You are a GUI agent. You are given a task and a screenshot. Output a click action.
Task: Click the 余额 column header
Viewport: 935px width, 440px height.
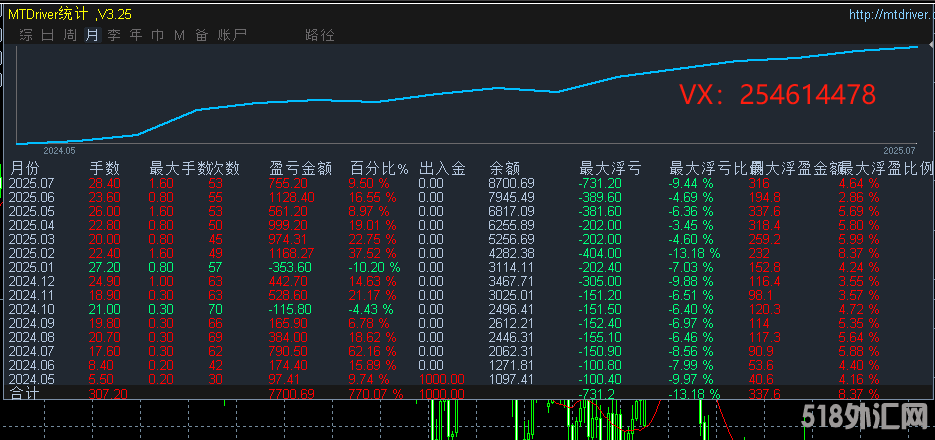pyautogui.click(x=505, y=168)
